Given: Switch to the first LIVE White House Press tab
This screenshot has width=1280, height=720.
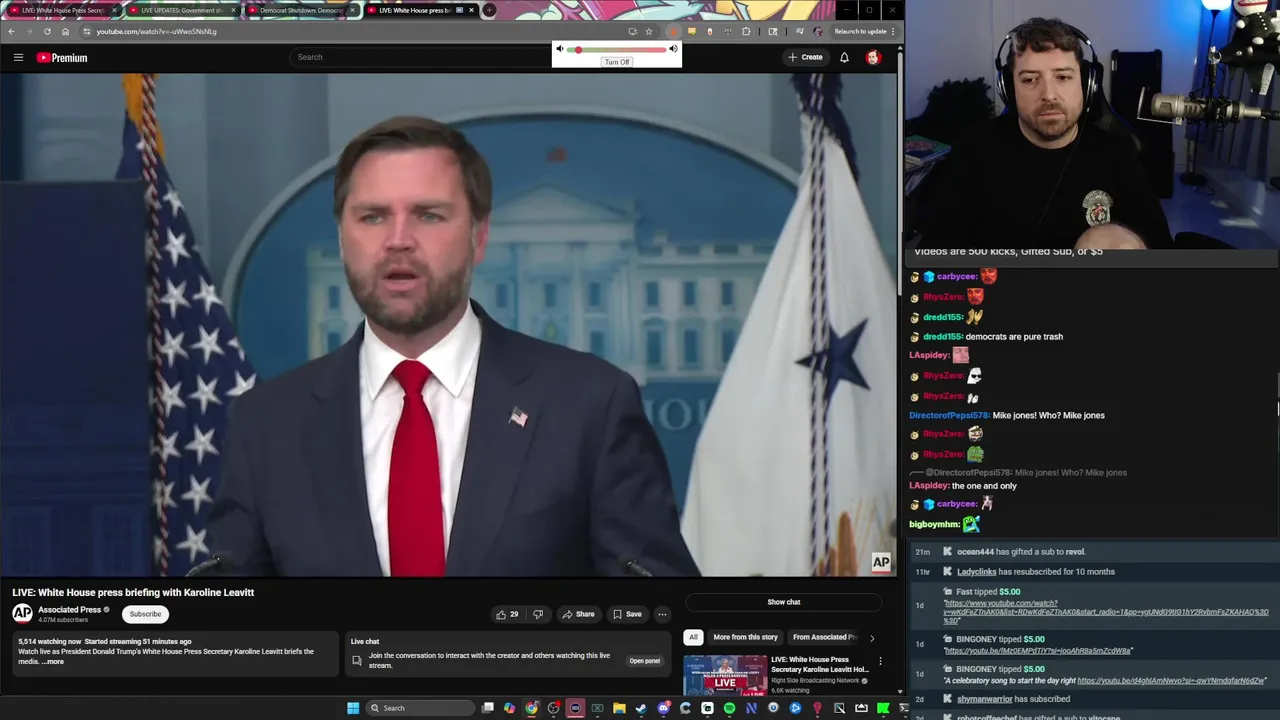Looking at the screenshot, I should click(62, 10).
